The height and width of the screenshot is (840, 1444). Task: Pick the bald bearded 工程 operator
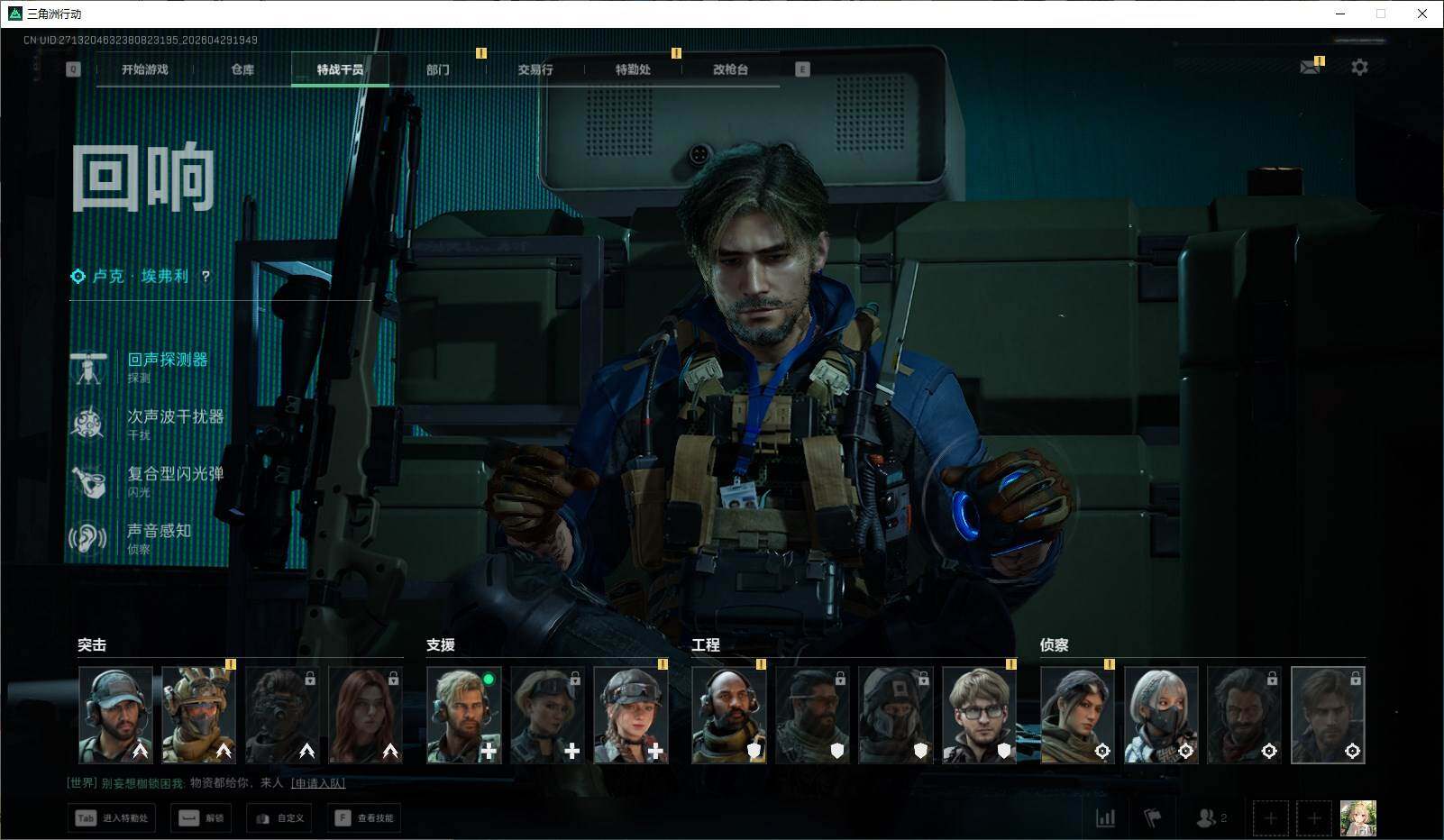tap(729, 715)
